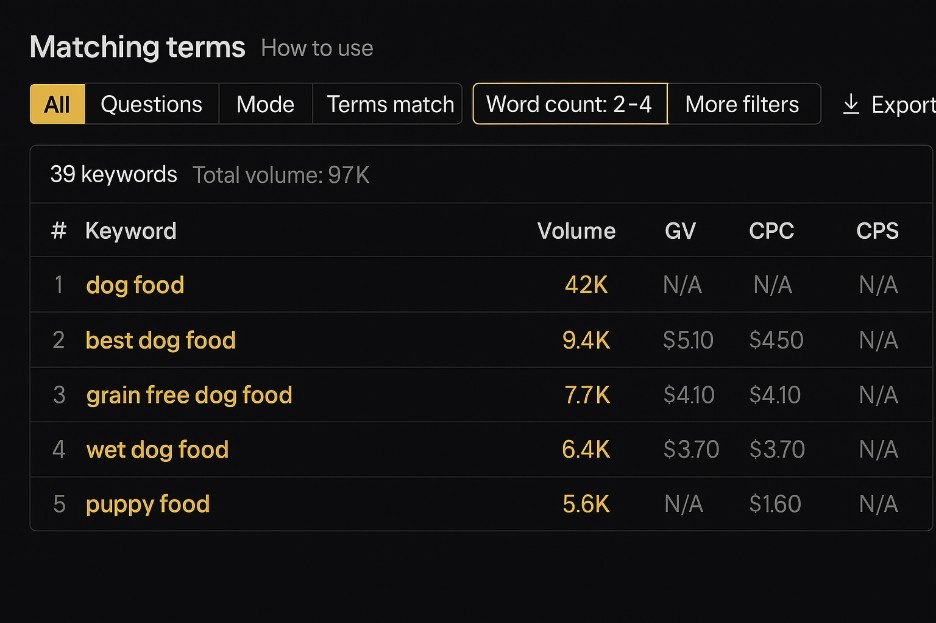Screen dimensions: 936x623
Task: Open the Mode filter
Action: tap(265, 104)
